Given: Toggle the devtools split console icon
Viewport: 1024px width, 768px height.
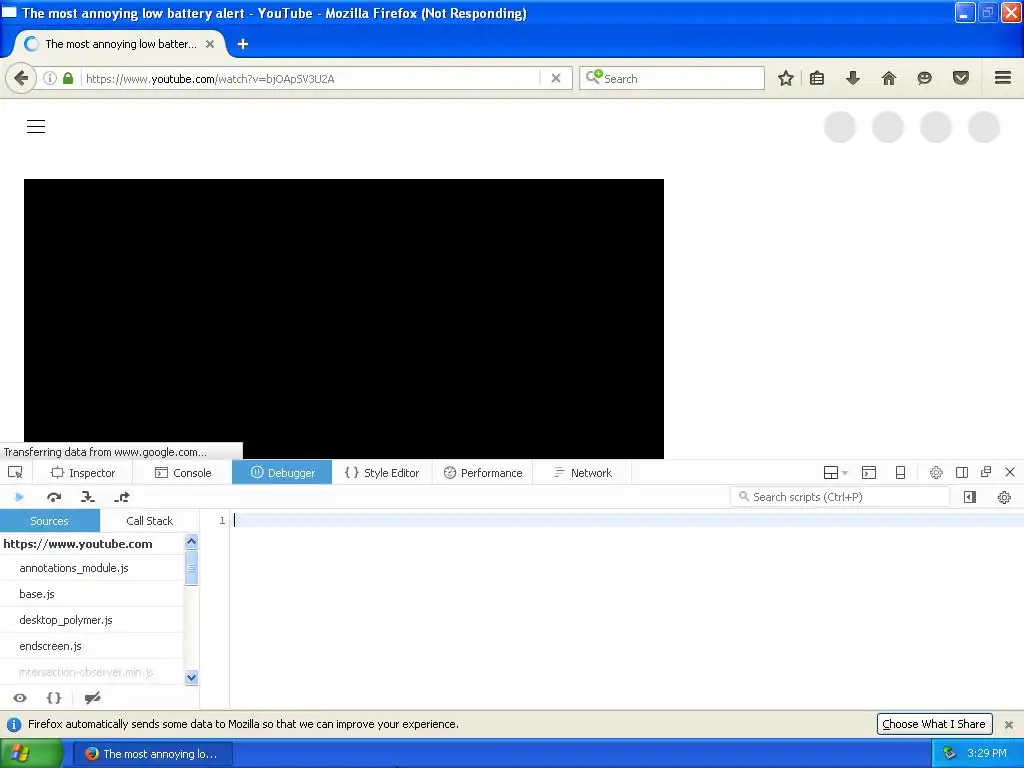Looking at the screenshot, I should pyautogui.click(x=869, y=473).
